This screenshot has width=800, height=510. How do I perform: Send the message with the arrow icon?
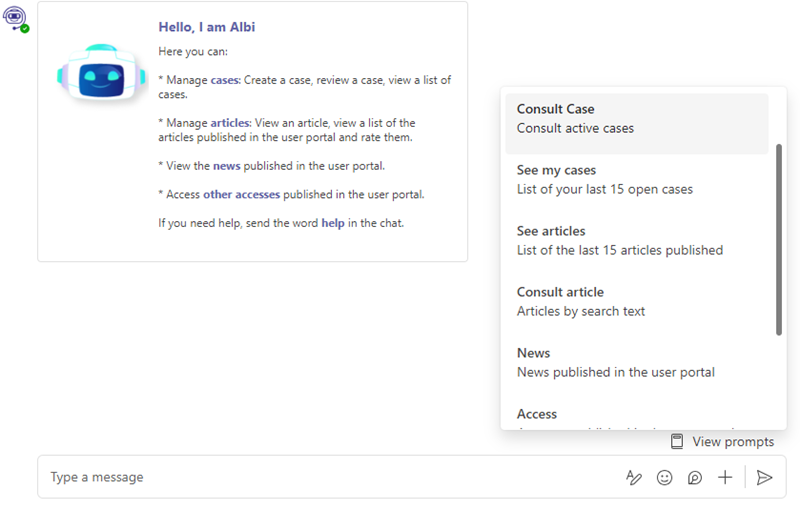[x=765, y=478]
